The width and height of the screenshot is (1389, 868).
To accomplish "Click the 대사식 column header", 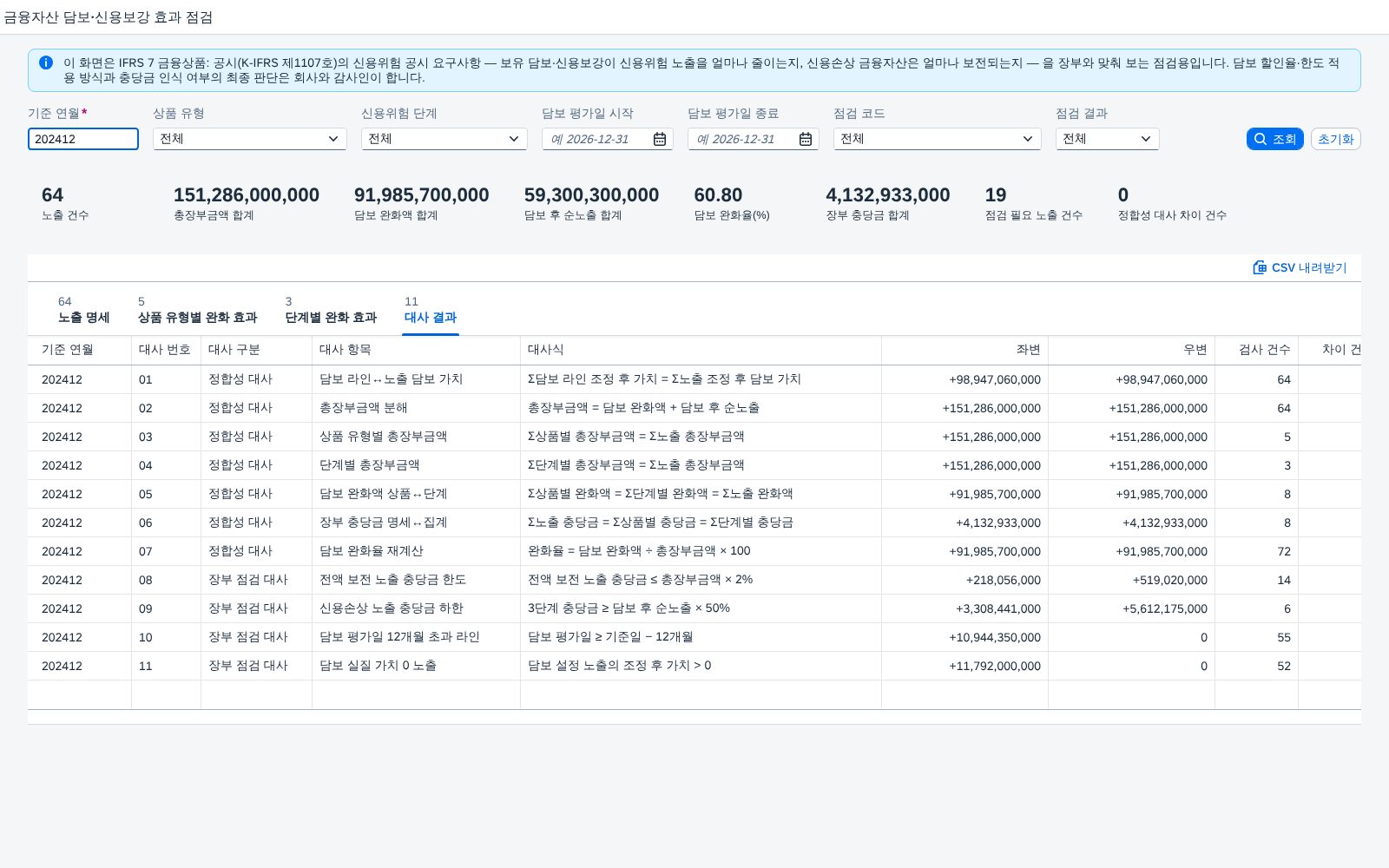I will 701,350.
